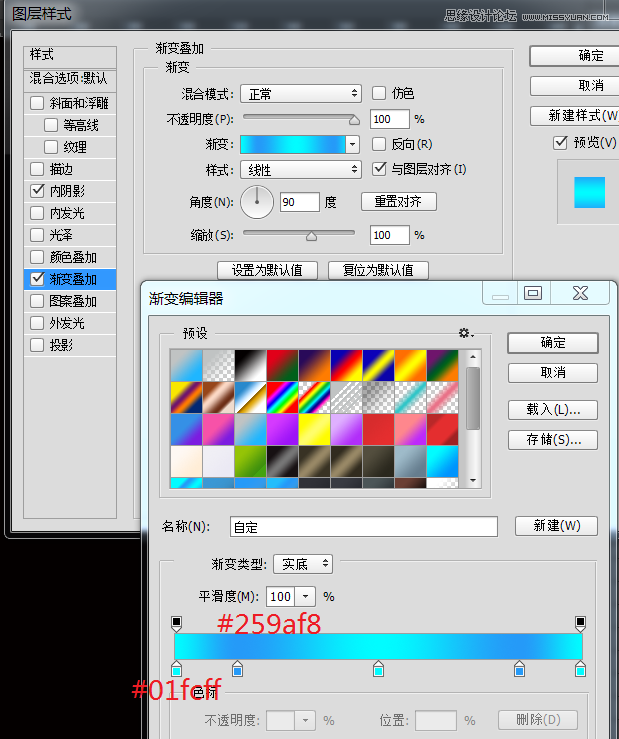Select the fourth blue color stop
Screen dimensions: 619x739
pyautogui.click(x=520, y=669)
